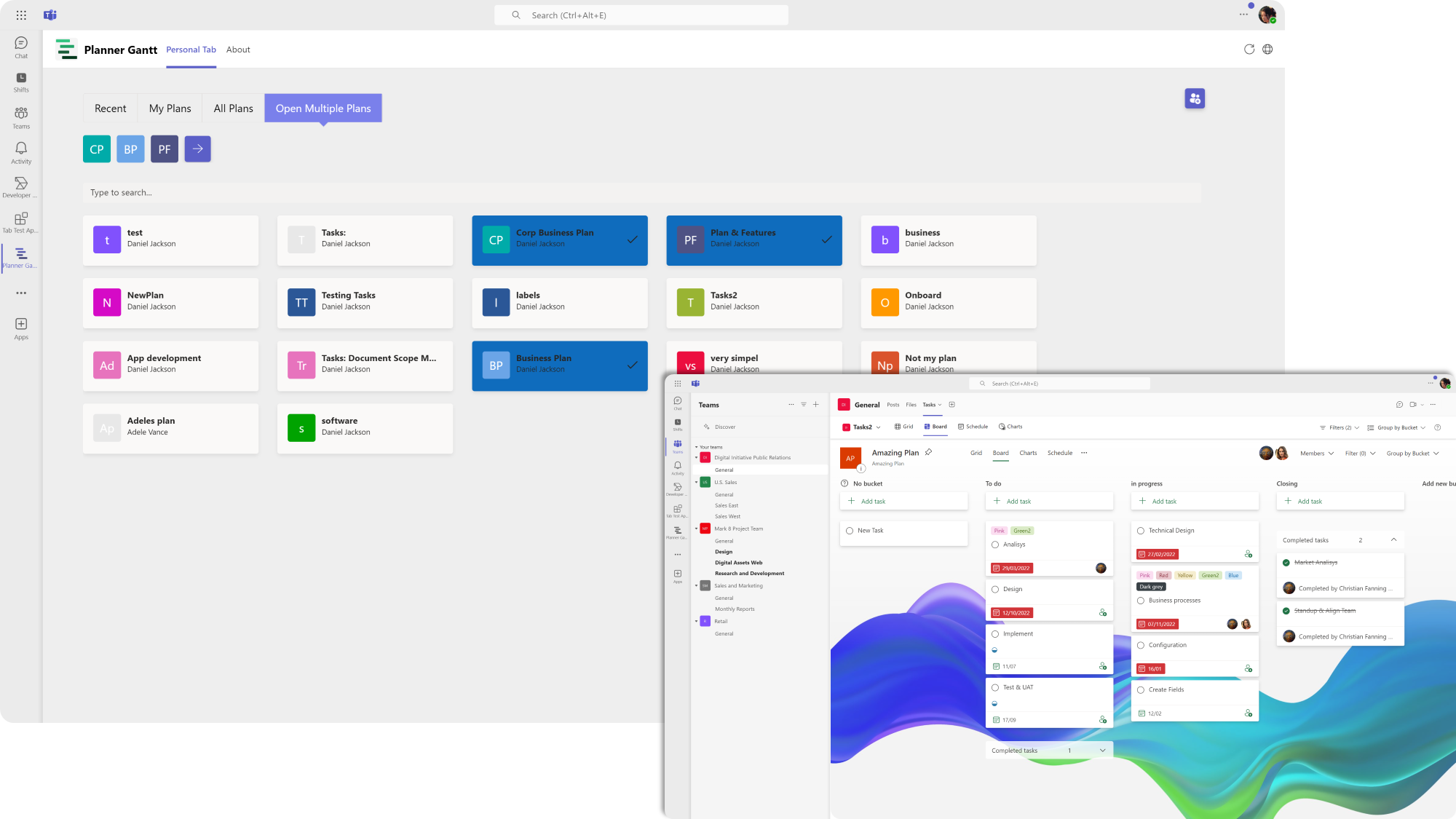Click add tab plus in General channel
The width and height of the screenshot is (1456, 819).
[951, 405]
